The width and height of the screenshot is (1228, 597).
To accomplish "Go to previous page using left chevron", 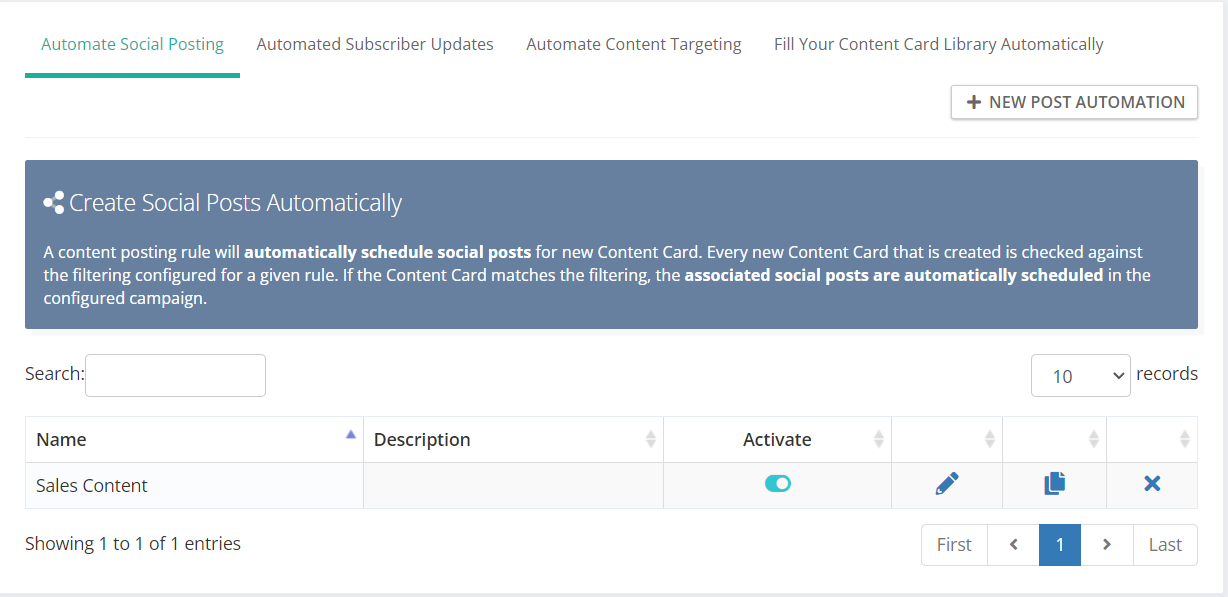I will click(x=1013, y=545).
